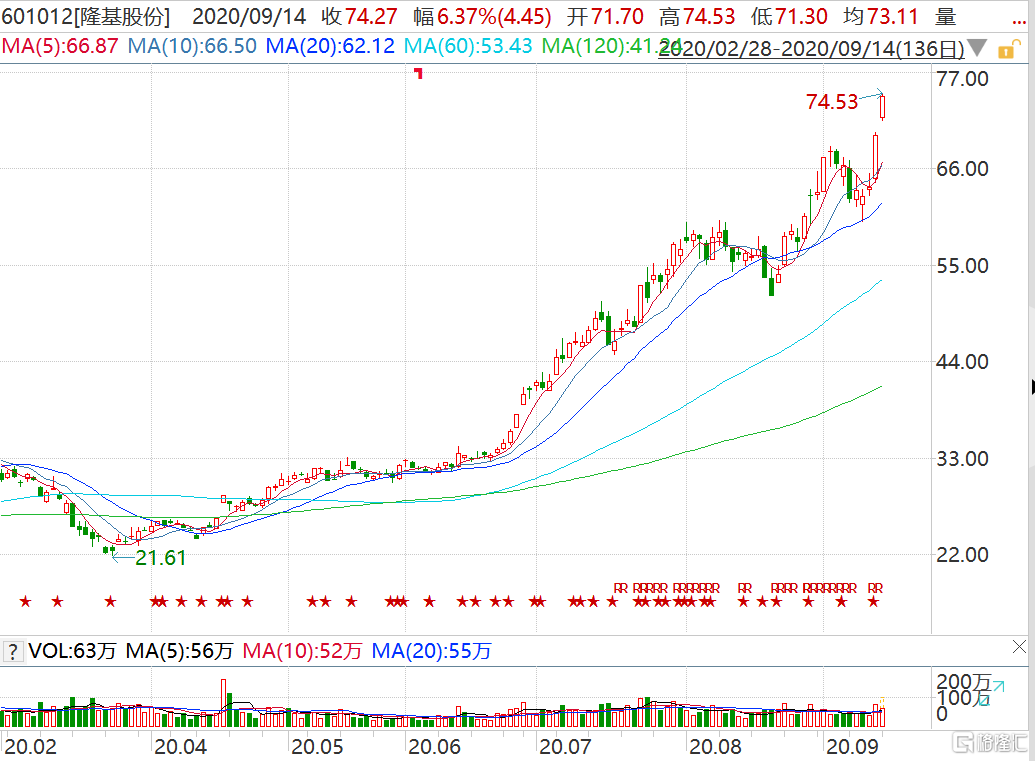Image resolution: width=1035 pixels, height=761 pixels.
Task: Open the date range dropdown triangle
Action: (x=978, y=48)
